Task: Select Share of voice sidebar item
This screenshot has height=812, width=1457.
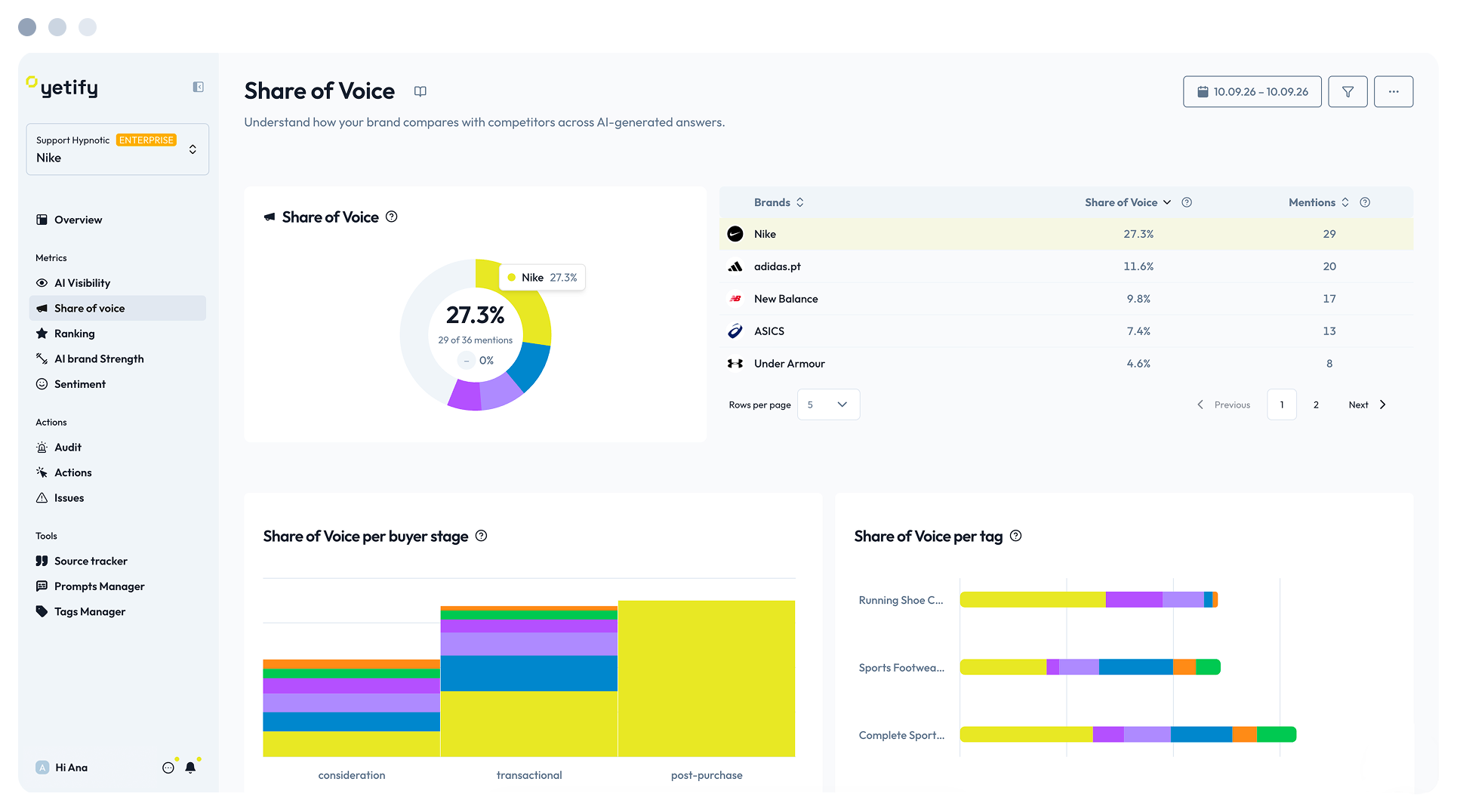Action: (x=118, y=308)
